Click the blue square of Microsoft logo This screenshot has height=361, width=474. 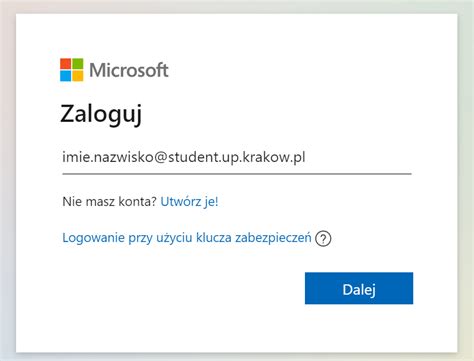(x=66, y=76)
